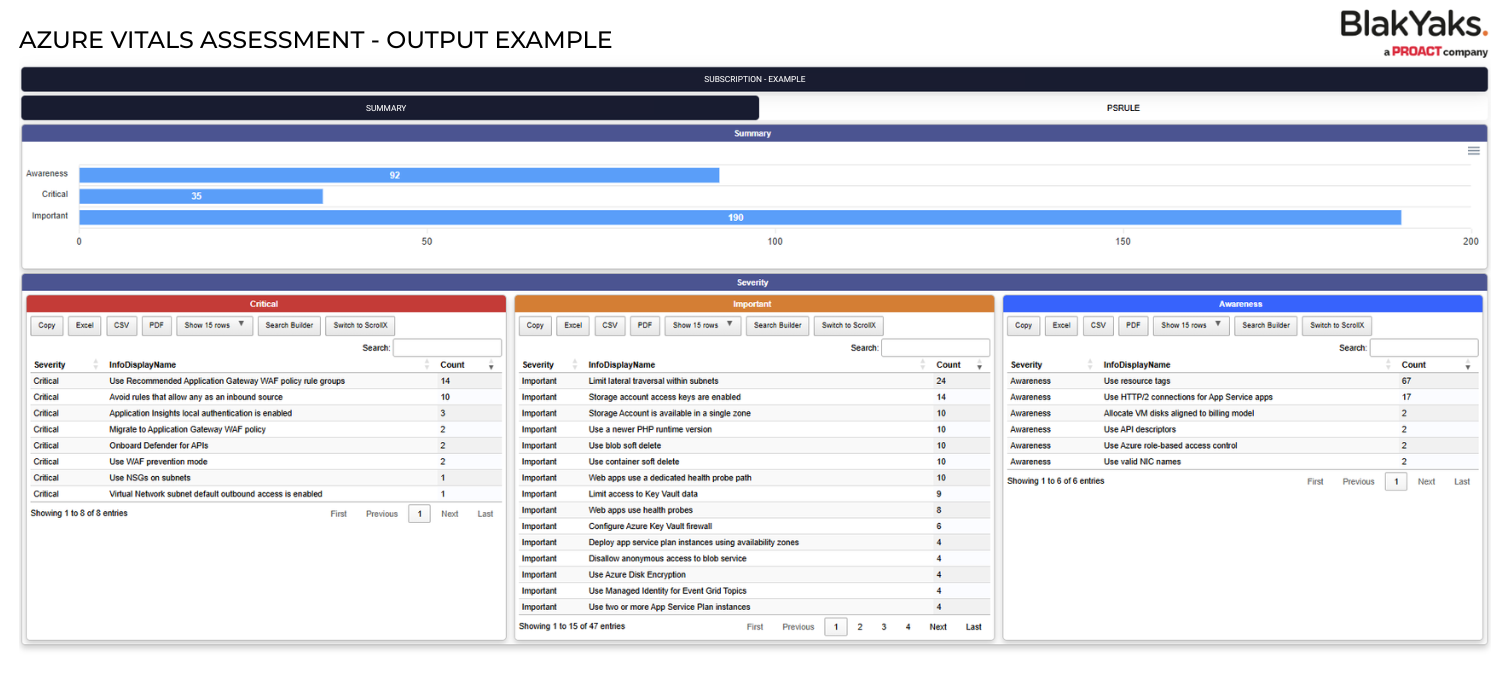Toggle ScrollX view for the Important table
Image resolution: width=1500 pixels, height=676 pixels.
click(848, 325)
